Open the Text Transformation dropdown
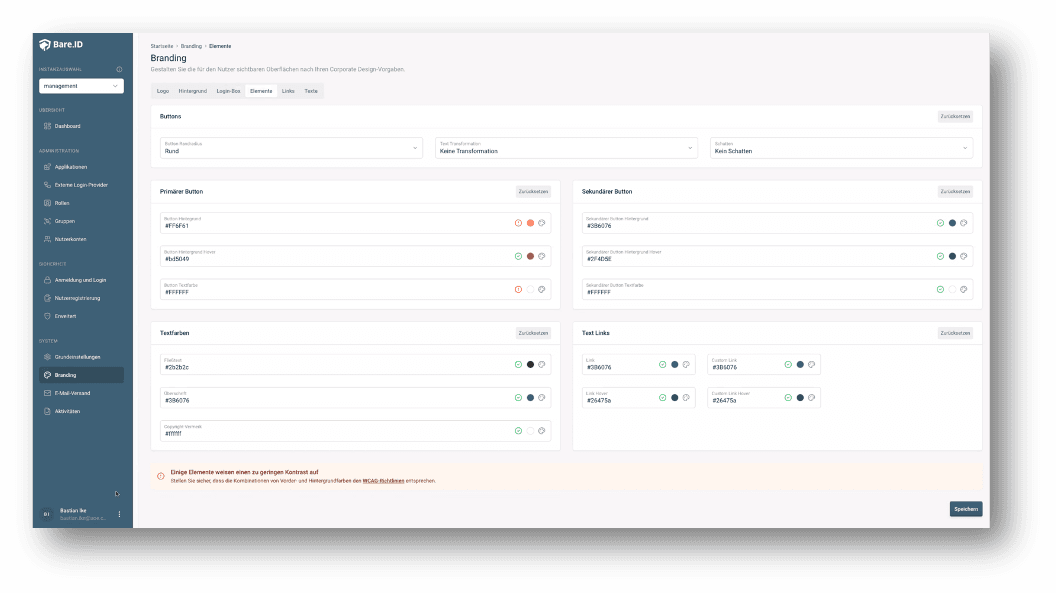Viewport: 1056px width, 593px height. pyautogui.click(x=566, y=148)
